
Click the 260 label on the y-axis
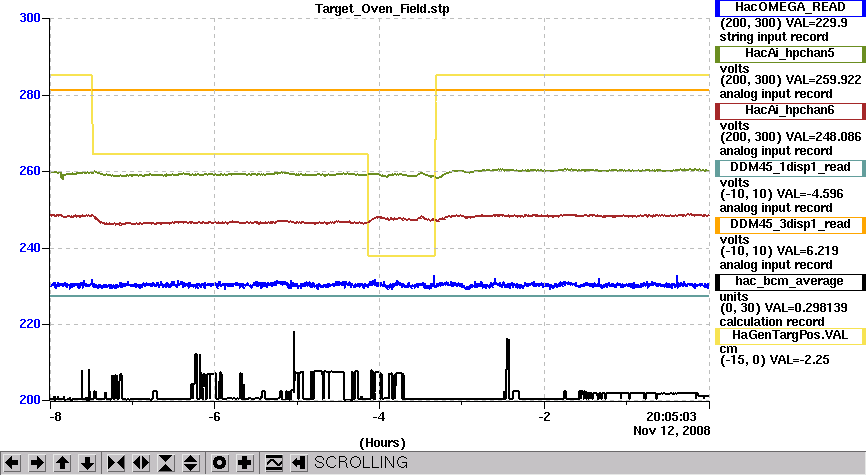pyautogui.click(x=30, y=171)
